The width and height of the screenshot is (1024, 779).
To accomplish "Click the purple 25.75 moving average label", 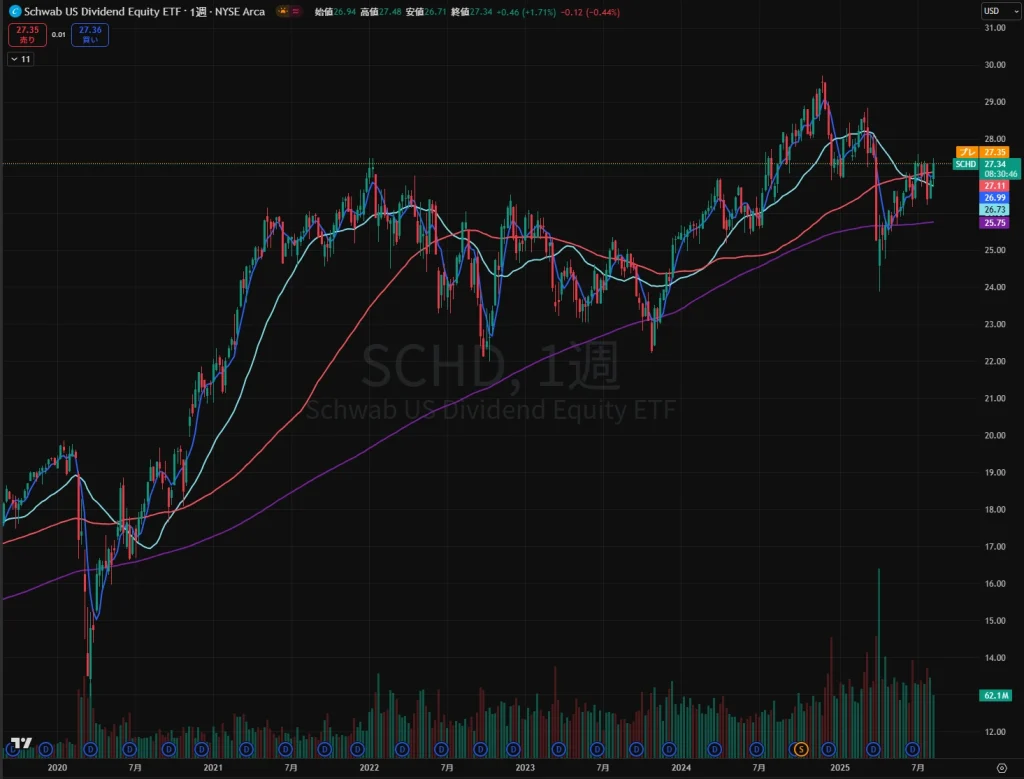I will click(995, 223).
